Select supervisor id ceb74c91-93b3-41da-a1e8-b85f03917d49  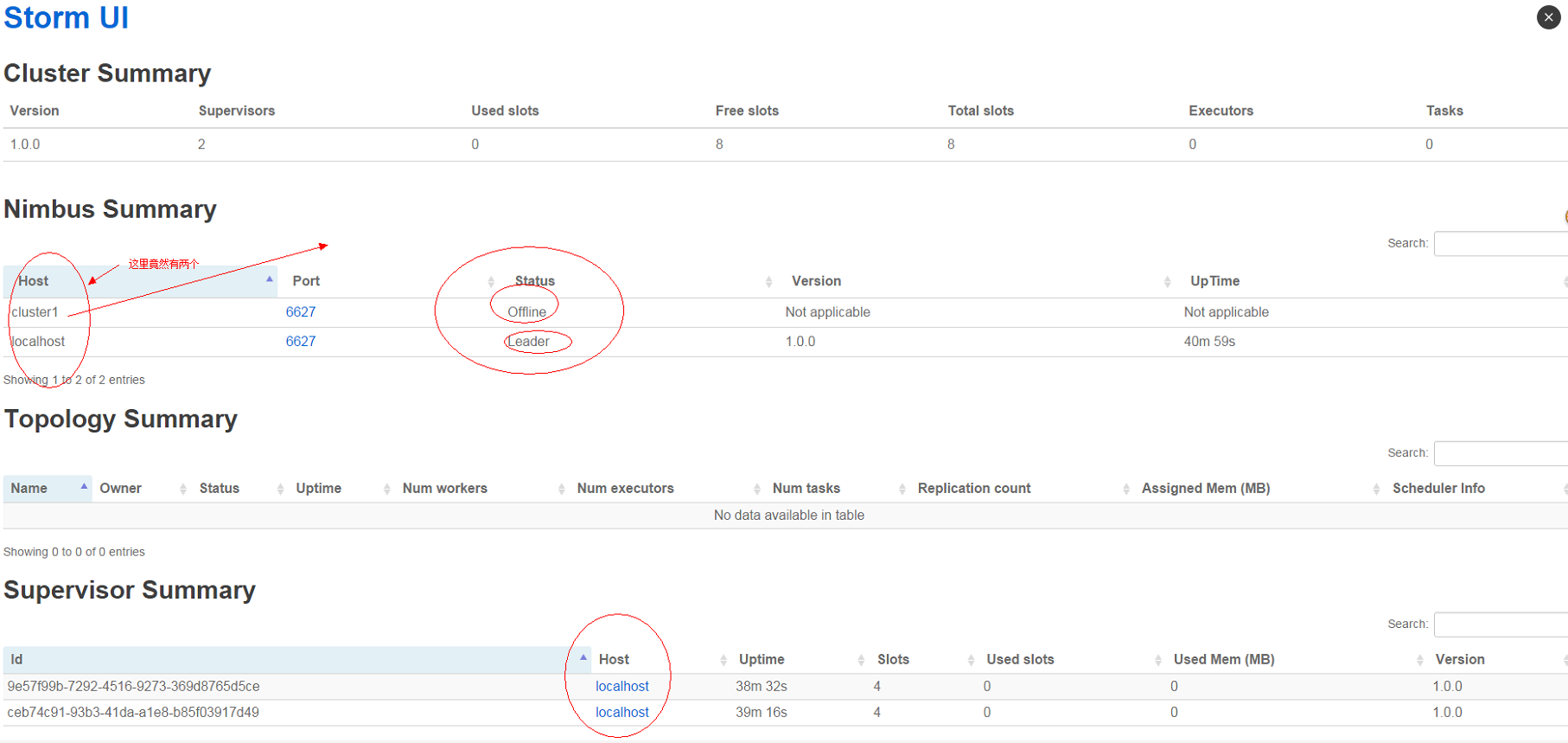[x=133, y=713]
